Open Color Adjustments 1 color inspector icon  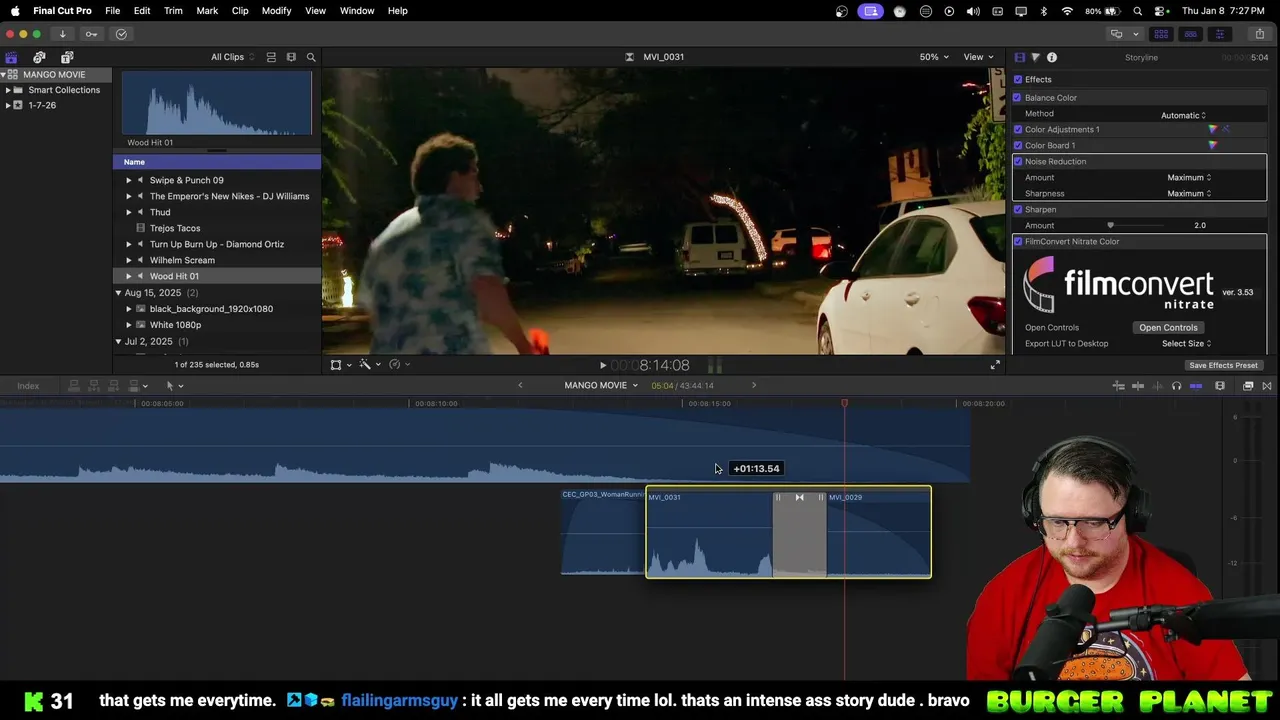1213,129
